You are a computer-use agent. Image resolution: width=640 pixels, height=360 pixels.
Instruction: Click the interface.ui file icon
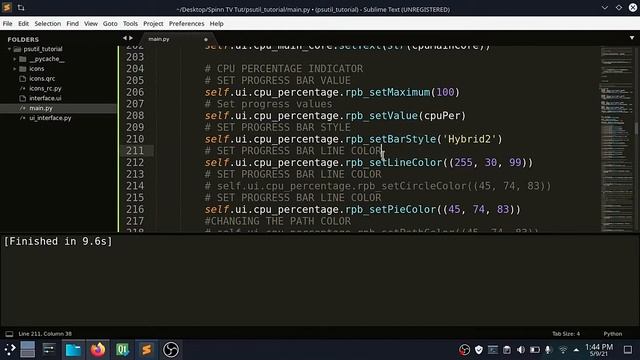click(23, 98)
